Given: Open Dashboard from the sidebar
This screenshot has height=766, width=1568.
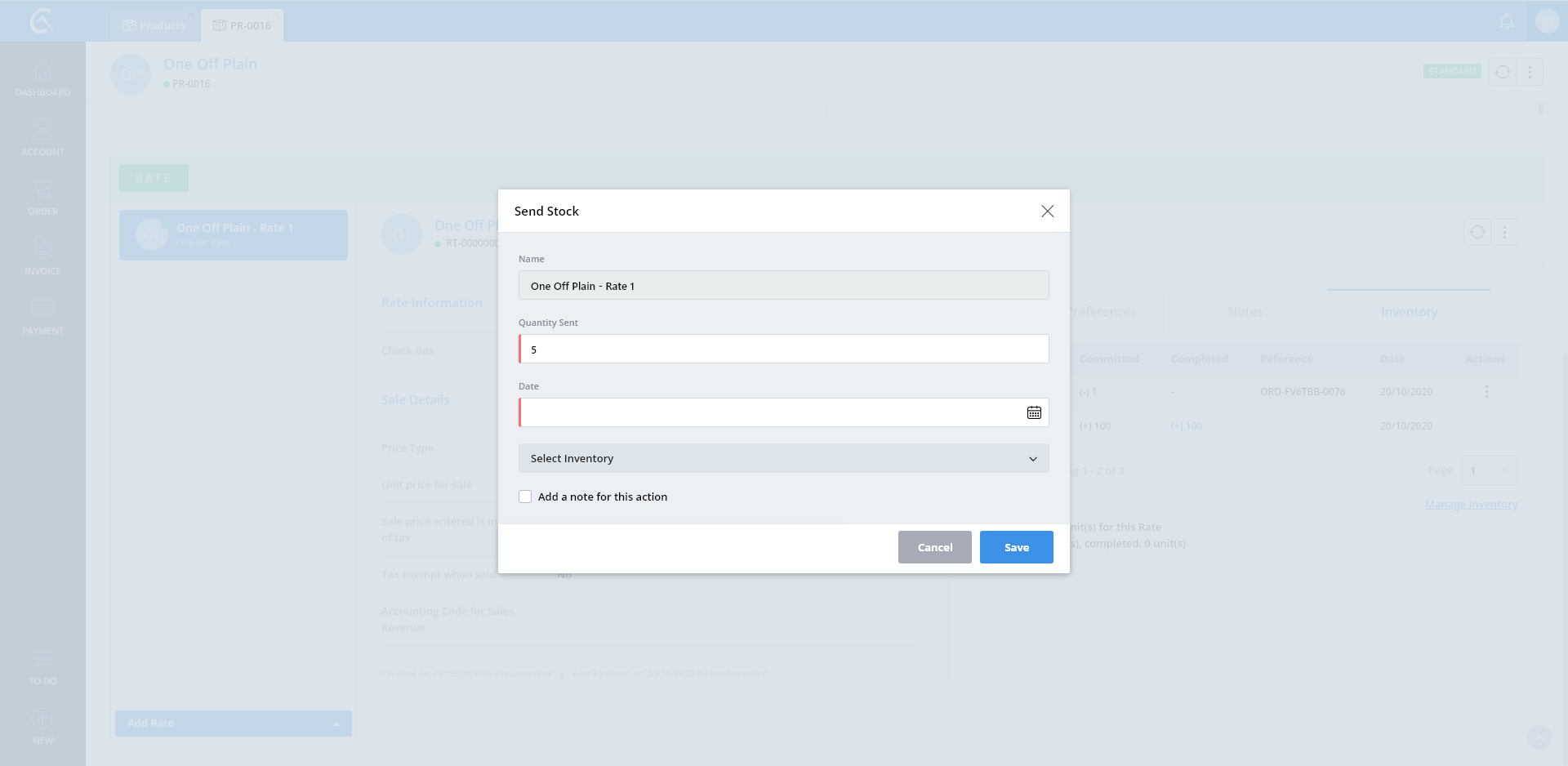Looking at the screenshot, I should coord(42,78).
